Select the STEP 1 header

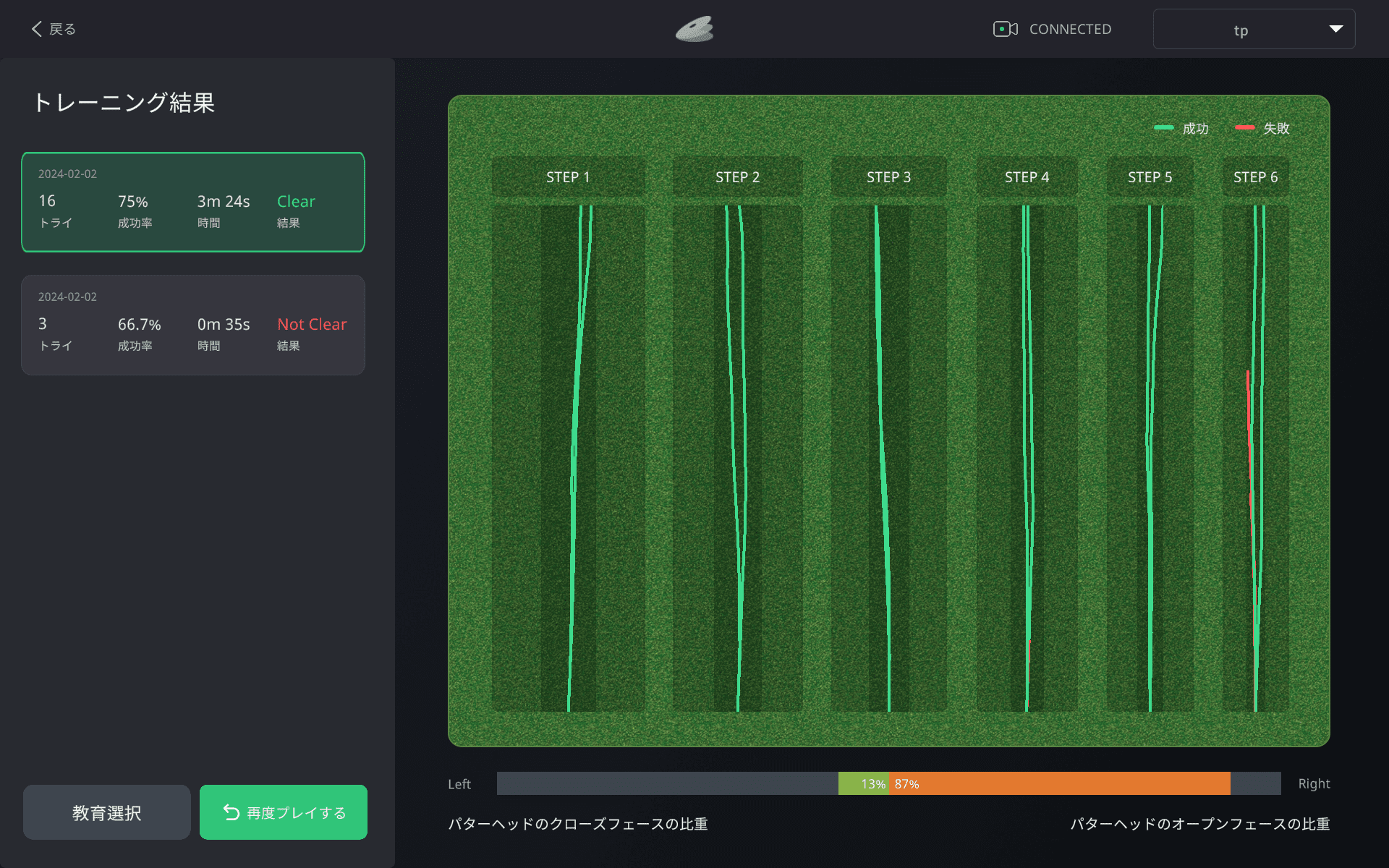(568, 177)
